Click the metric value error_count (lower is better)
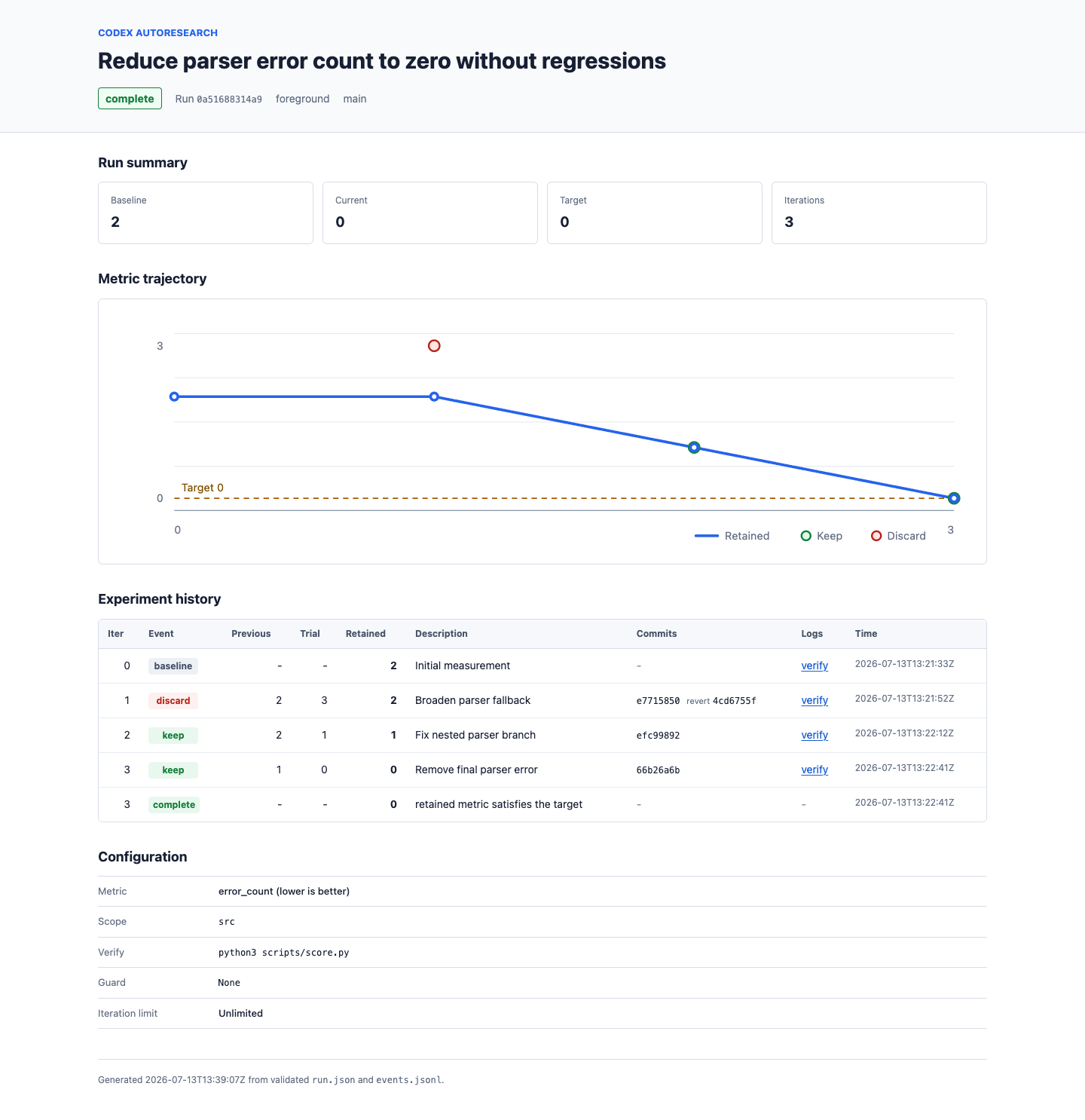 [x=284, y=892]
